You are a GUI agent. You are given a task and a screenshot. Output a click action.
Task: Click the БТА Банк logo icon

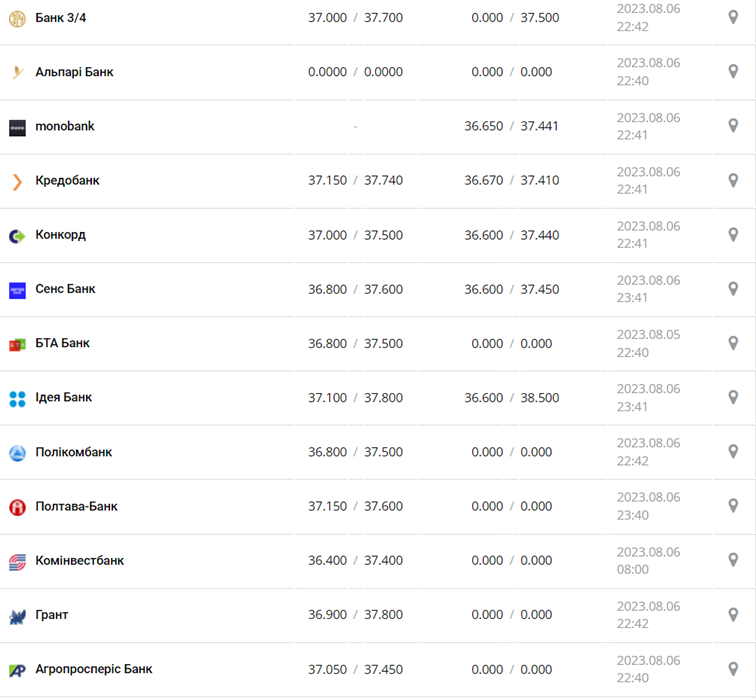coord(17,344)
